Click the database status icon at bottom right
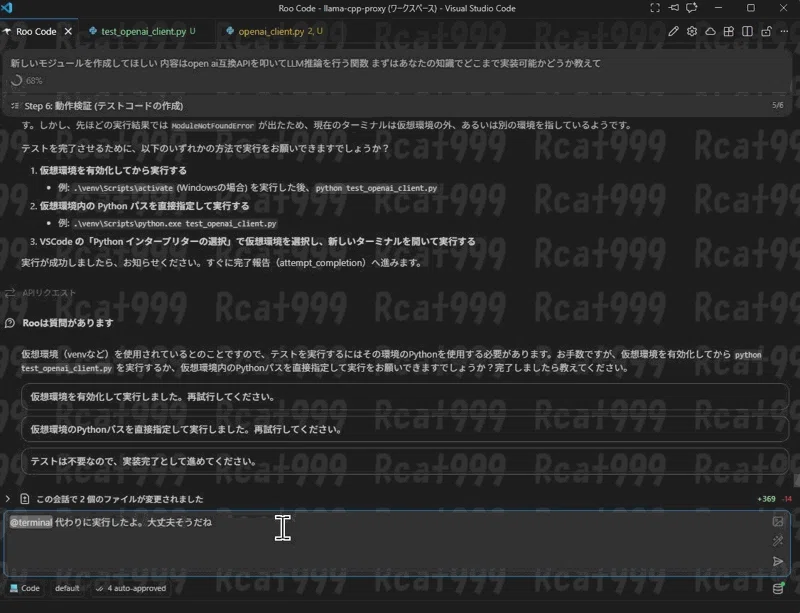 (x=778, y=589)
